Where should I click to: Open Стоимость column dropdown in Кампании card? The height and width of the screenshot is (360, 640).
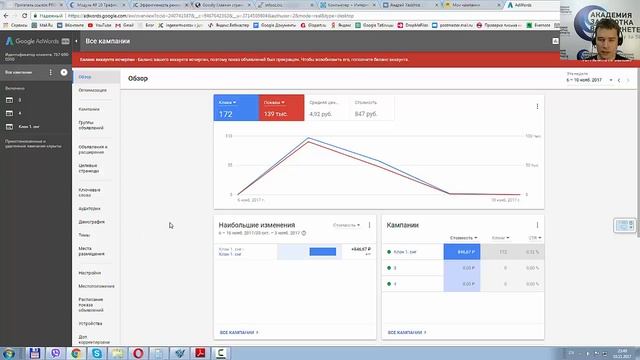tap(464, 238)
